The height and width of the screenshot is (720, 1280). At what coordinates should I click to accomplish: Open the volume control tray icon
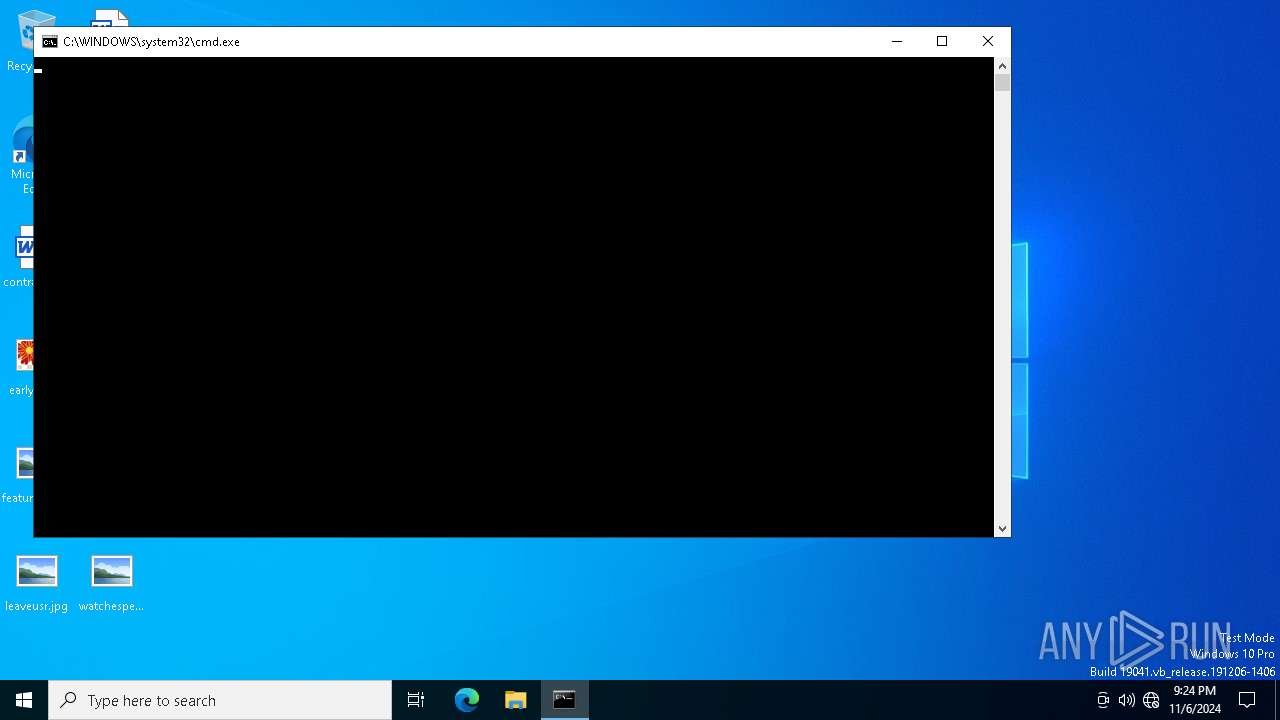click(x=1127, y=700)
